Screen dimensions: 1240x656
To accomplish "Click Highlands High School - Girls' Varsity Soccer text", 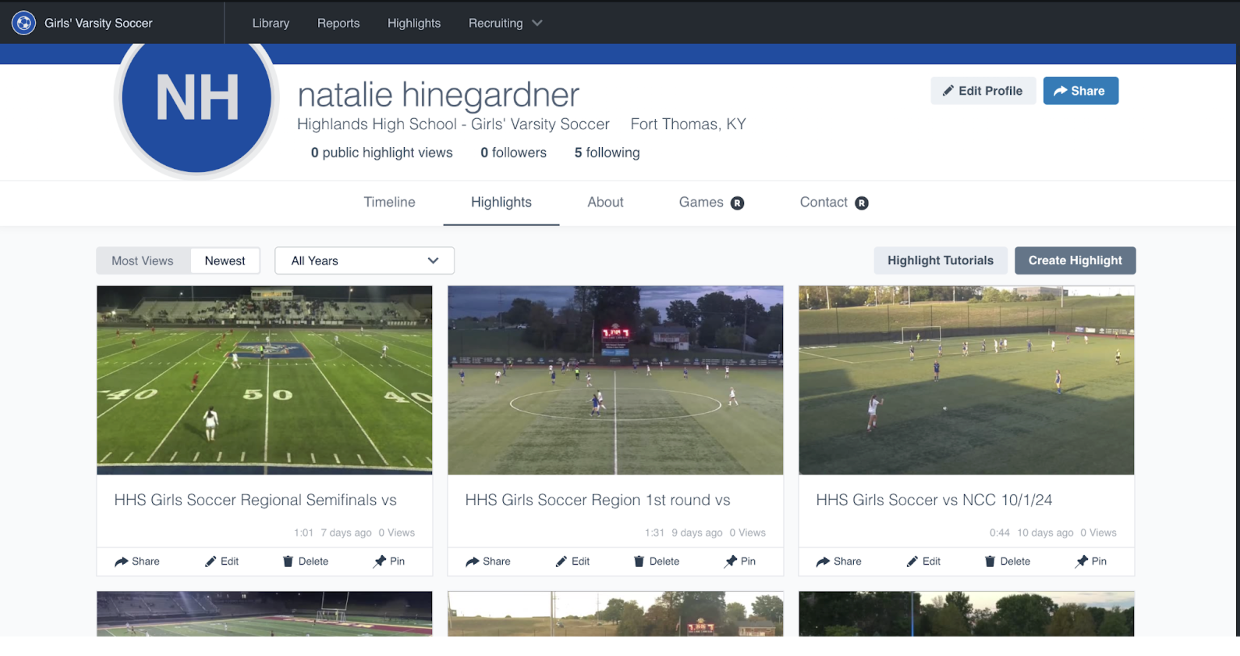I will tap(453, 124).
